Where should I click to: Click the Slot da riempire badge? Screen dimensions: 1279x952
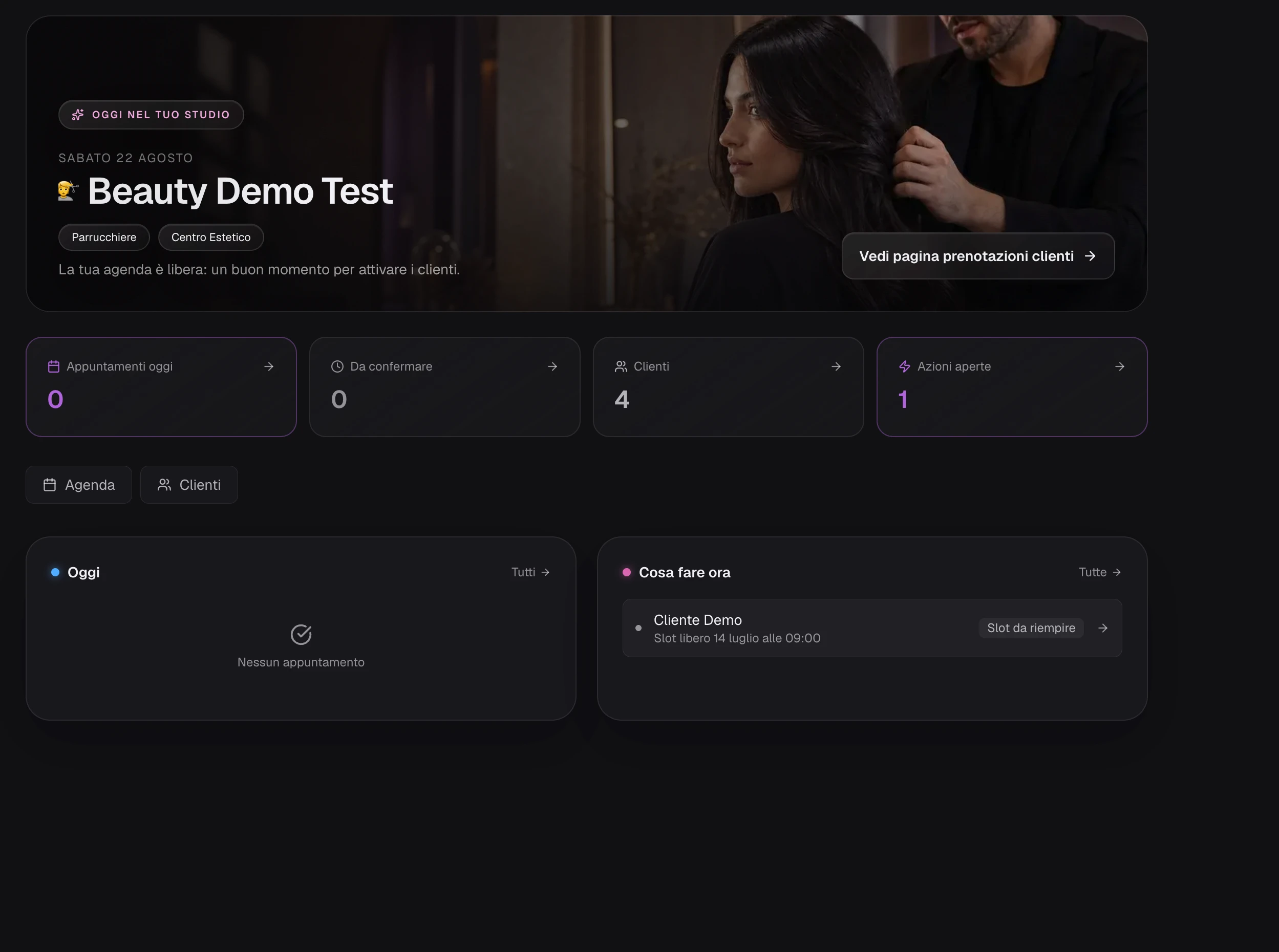tap(1031, 628)
